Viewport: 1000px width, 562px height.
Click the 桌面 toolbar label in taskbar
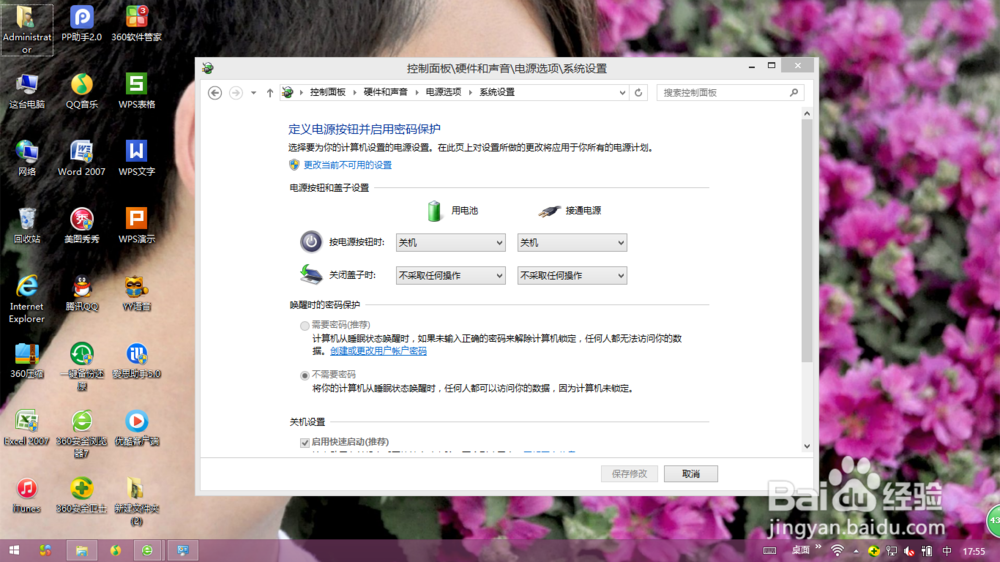click(x=800, y=550)
